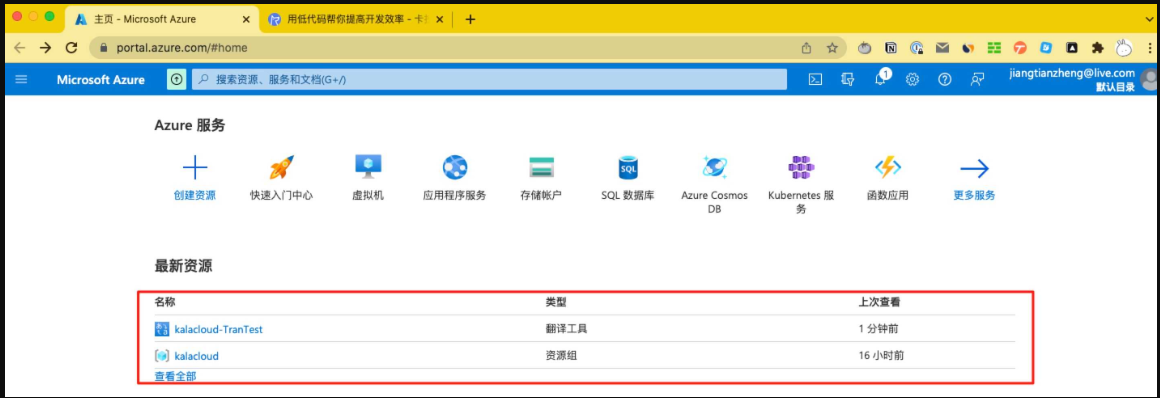Click the kalacloud-TranTest translator icon

(162, 329)
